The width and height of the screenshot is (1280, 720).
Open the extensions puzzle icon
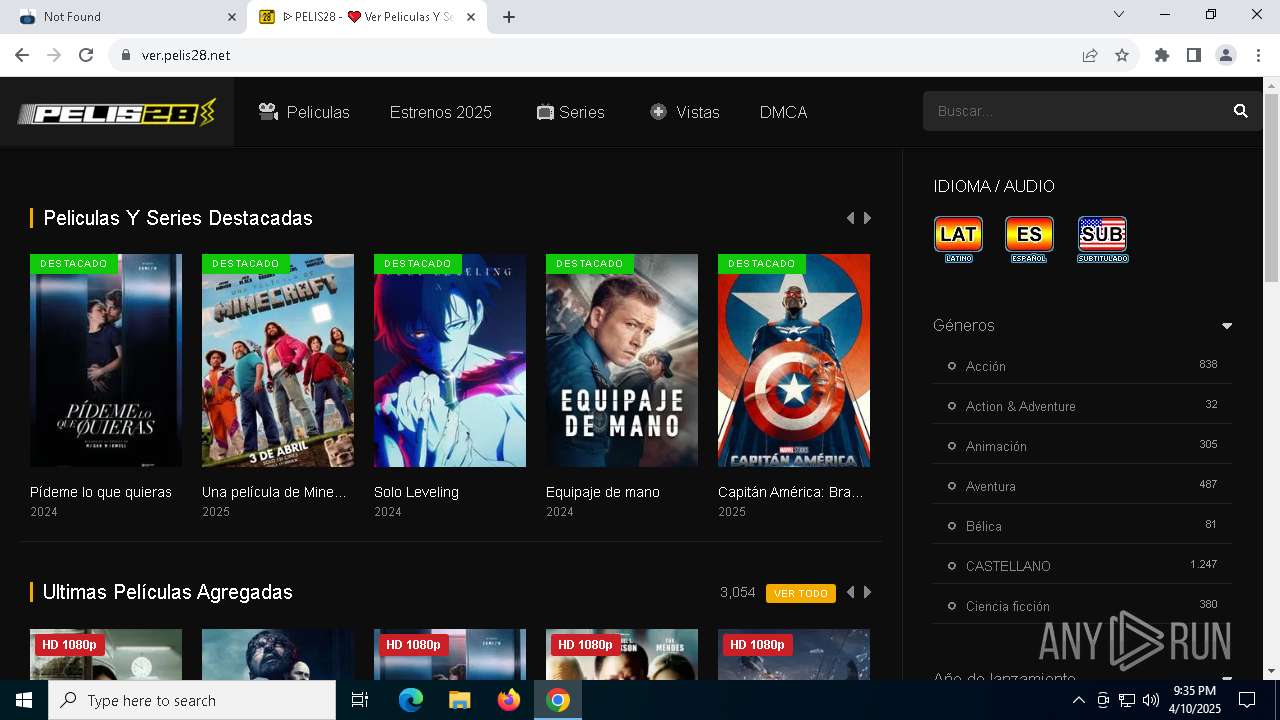coord(1162,55)
